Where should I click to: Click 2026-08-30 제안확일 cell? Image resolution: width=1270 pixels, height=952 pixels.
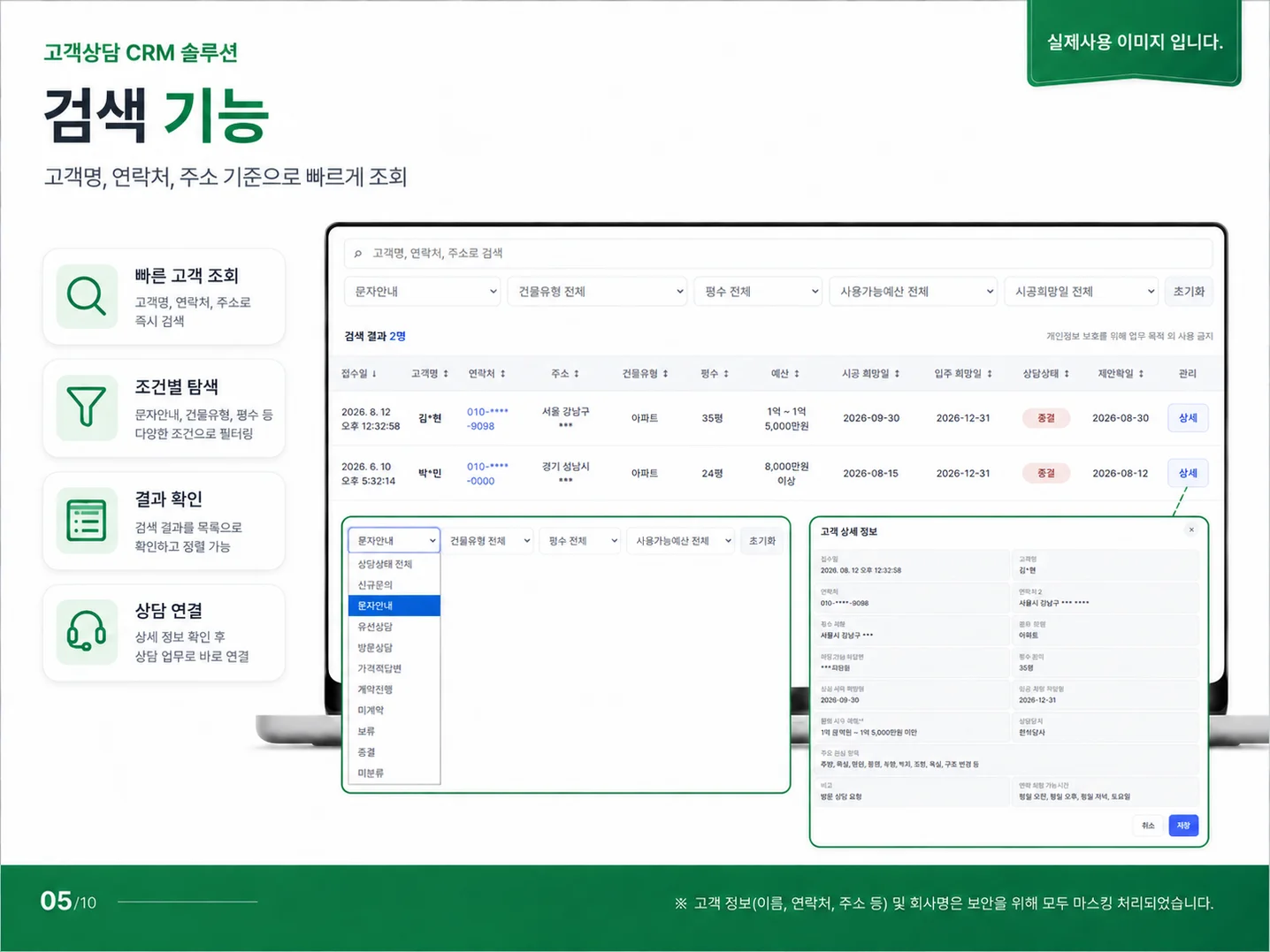[x=1121, y=418]
